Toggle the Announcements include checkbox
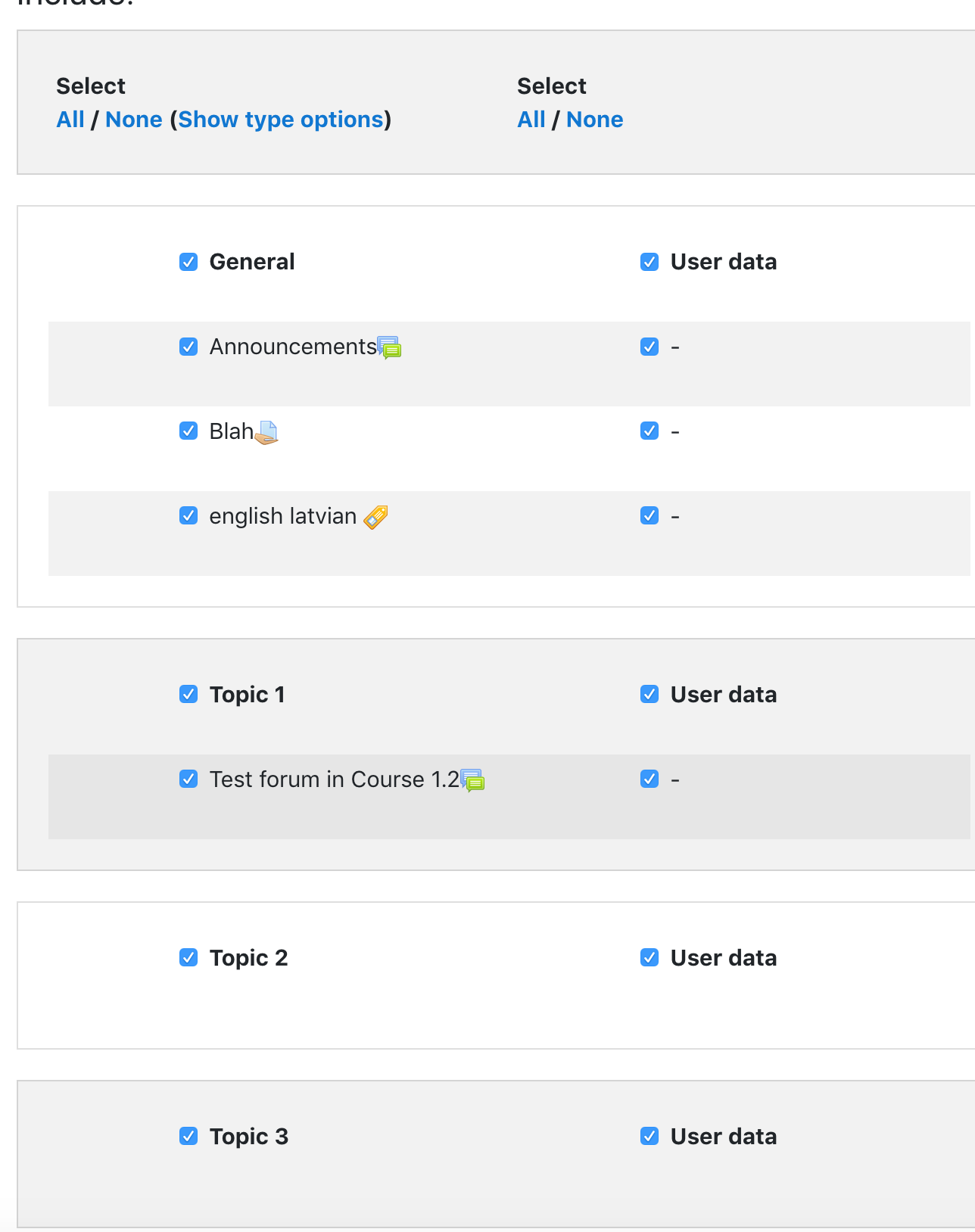The image size is (975, 1232). tap(188, 347)
